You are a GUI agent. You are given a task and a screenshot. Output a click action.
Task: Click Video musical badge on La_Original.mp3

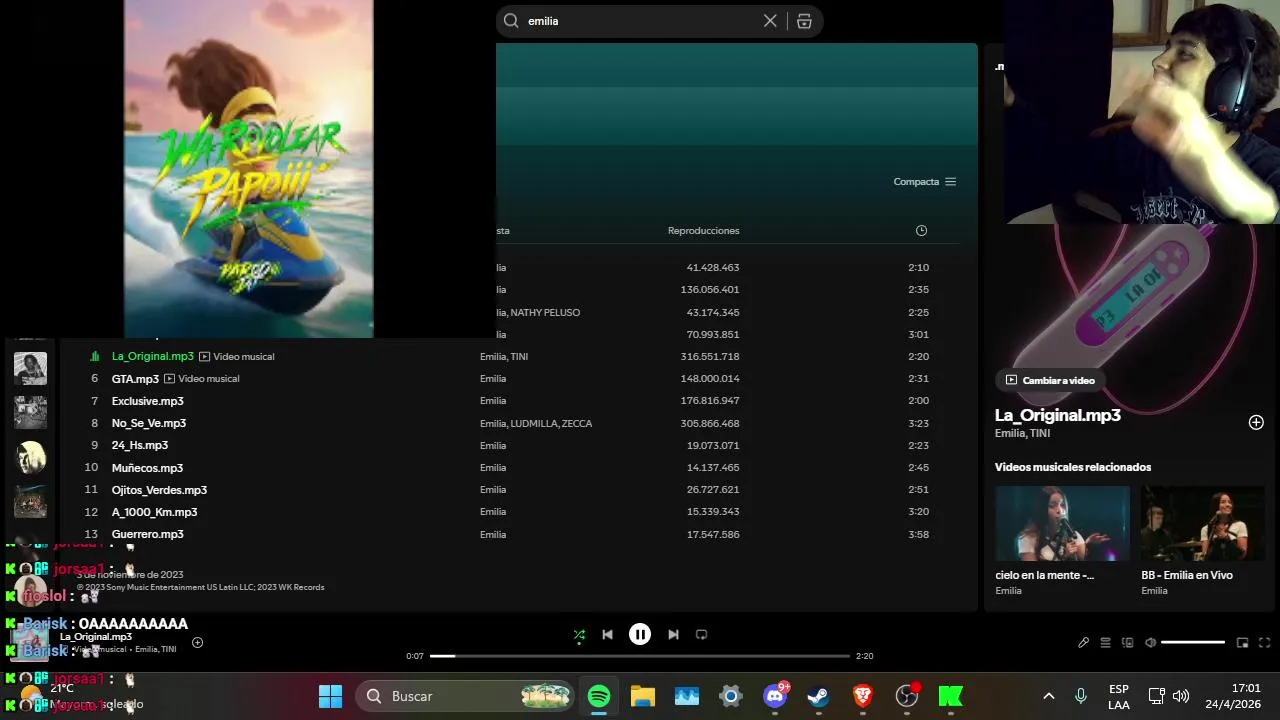coord(236,356)
